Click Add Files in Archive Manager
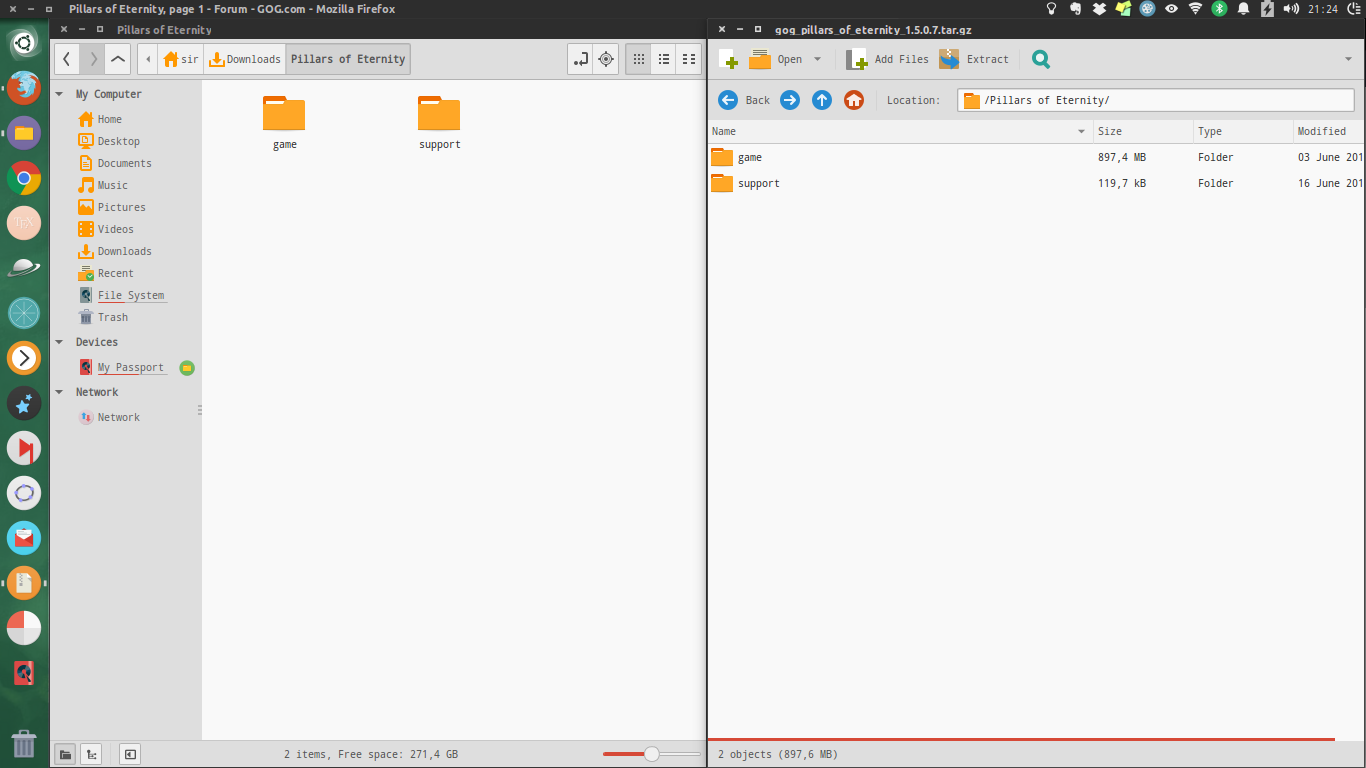1366x768 pixels. pos(887,59)
